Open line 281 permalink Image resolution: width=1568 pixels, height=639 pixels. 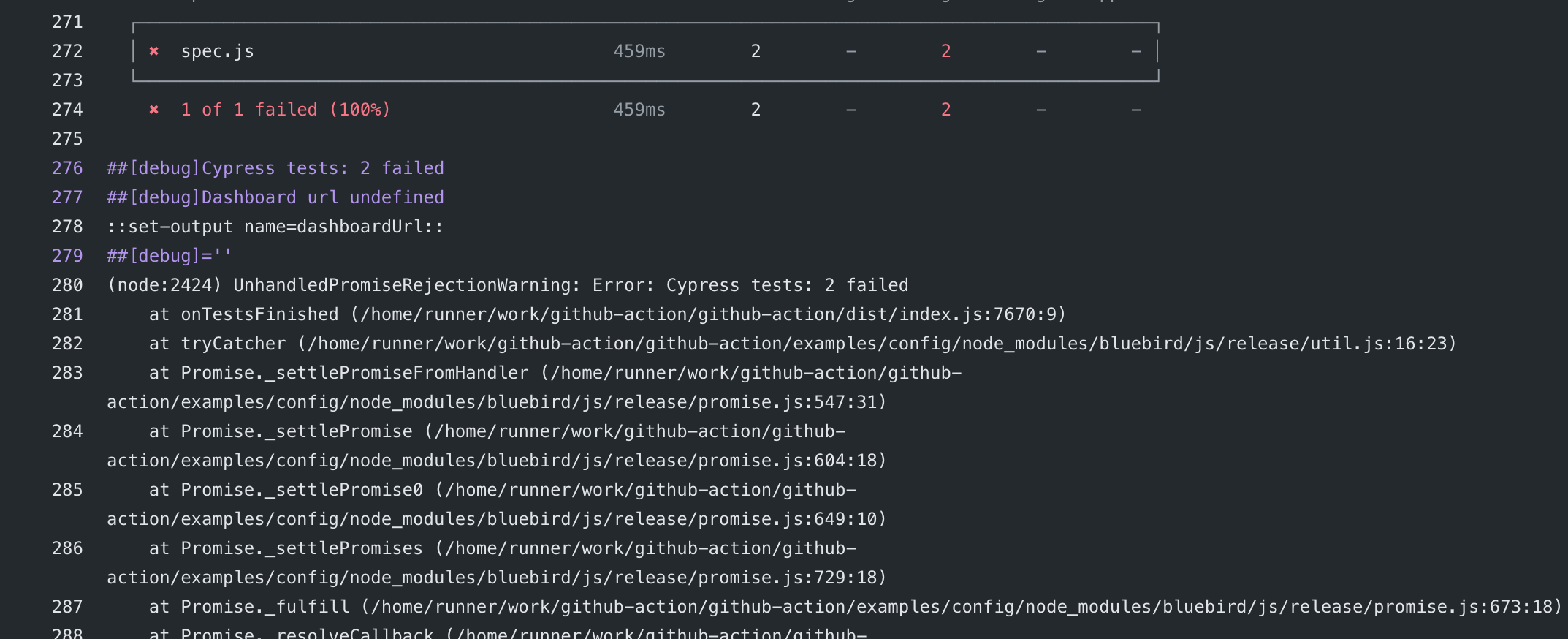coord(67,314)
